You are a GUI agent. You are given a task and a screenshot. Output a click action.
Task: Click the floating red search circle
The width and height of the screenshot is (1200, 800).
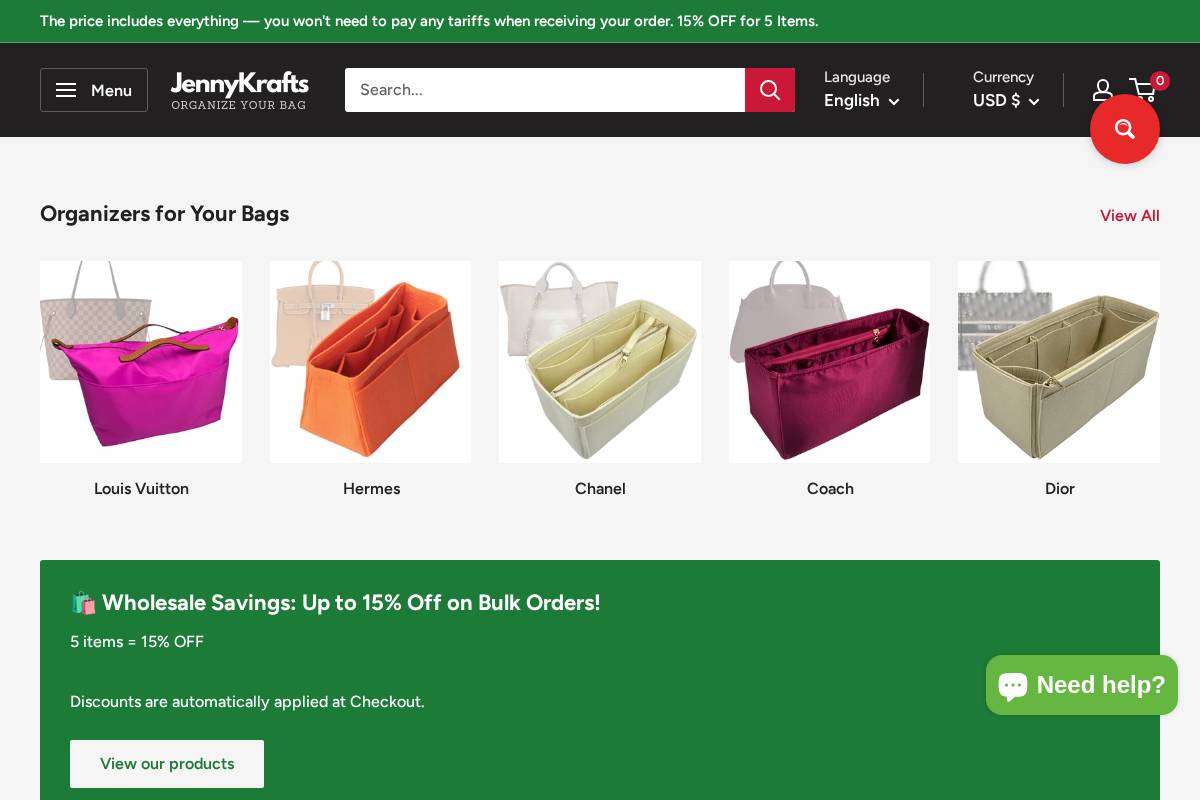coord(1125,129)
